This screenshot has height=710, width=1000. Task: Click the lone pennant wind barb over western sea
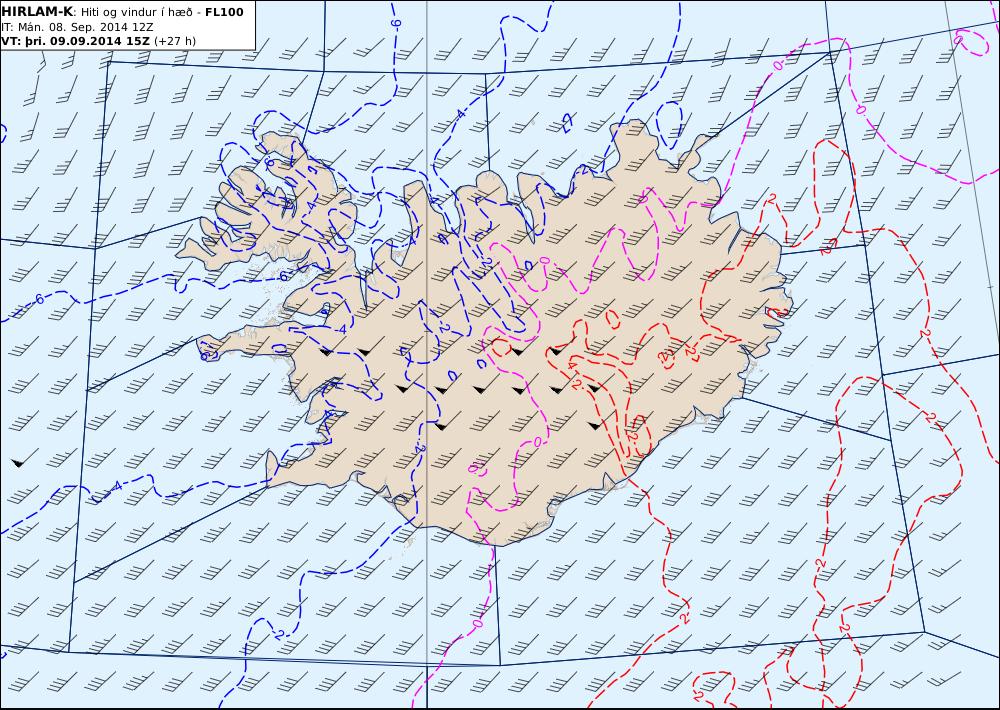tap(24, 459)
